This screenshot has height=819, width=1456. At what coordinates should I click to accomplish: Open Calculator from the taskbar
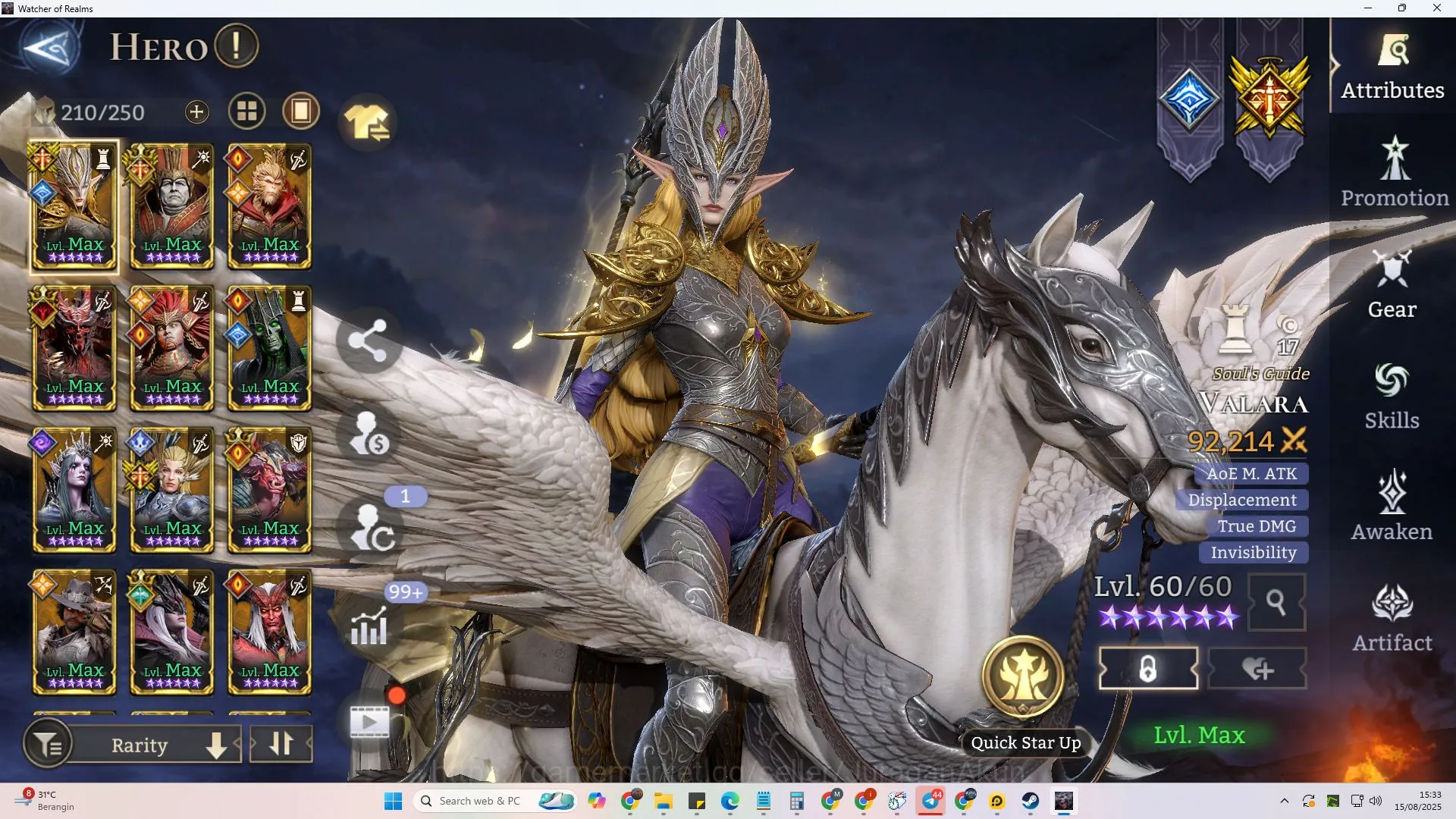click(x=796, y=801)
